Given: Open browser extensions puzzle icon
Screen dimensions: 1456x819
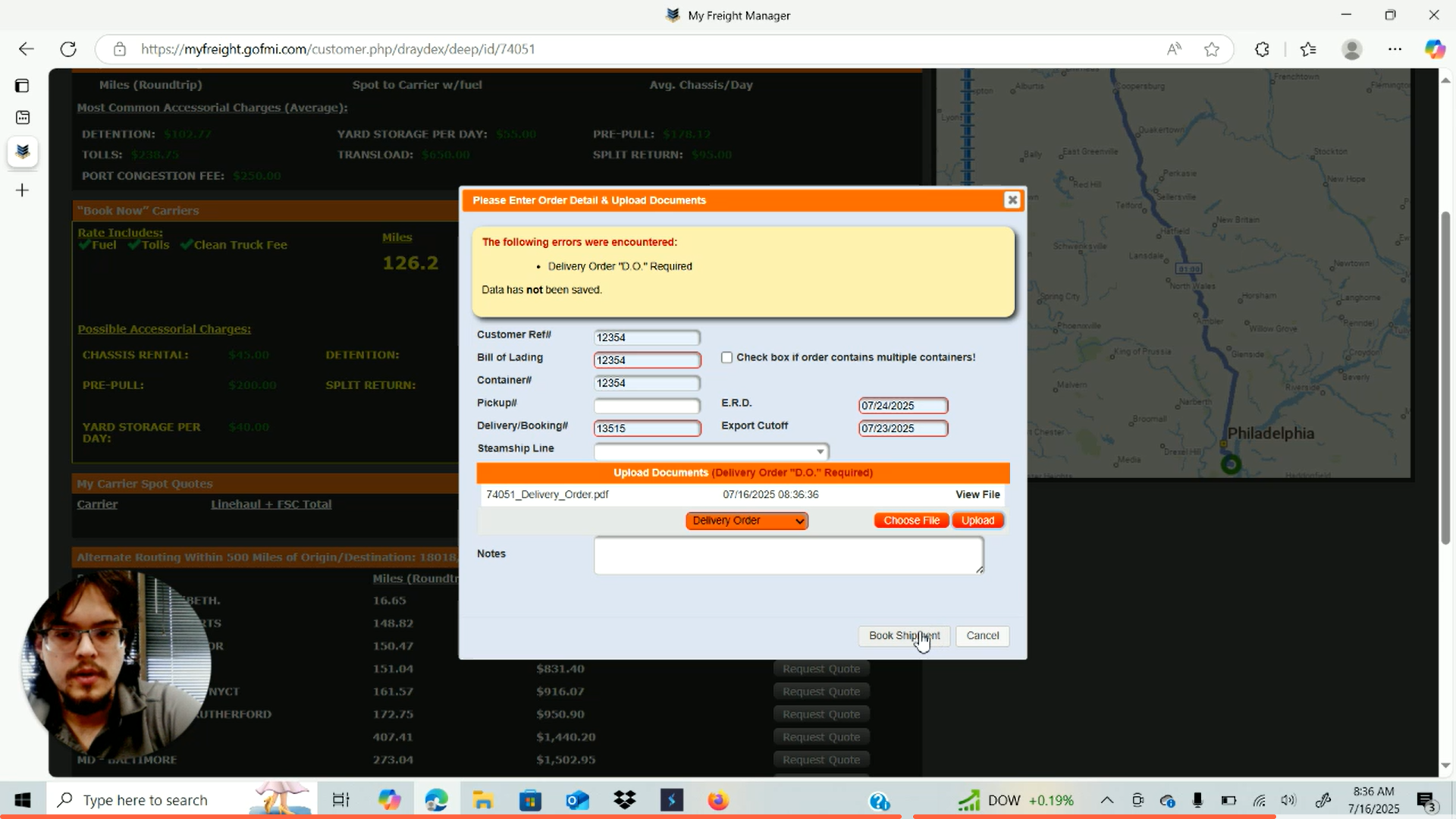Looking at the screenshot, I should click(x=1262, y=49).
